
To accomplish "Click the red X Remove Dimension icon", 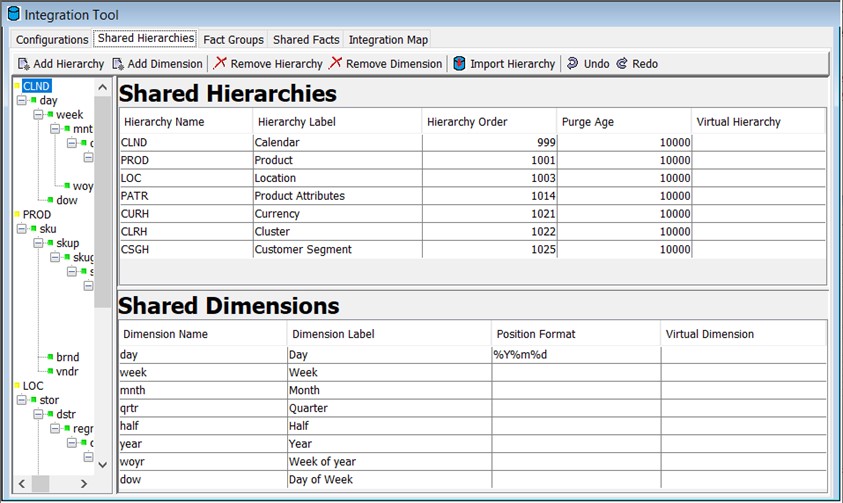I will [x=335, y=63].
